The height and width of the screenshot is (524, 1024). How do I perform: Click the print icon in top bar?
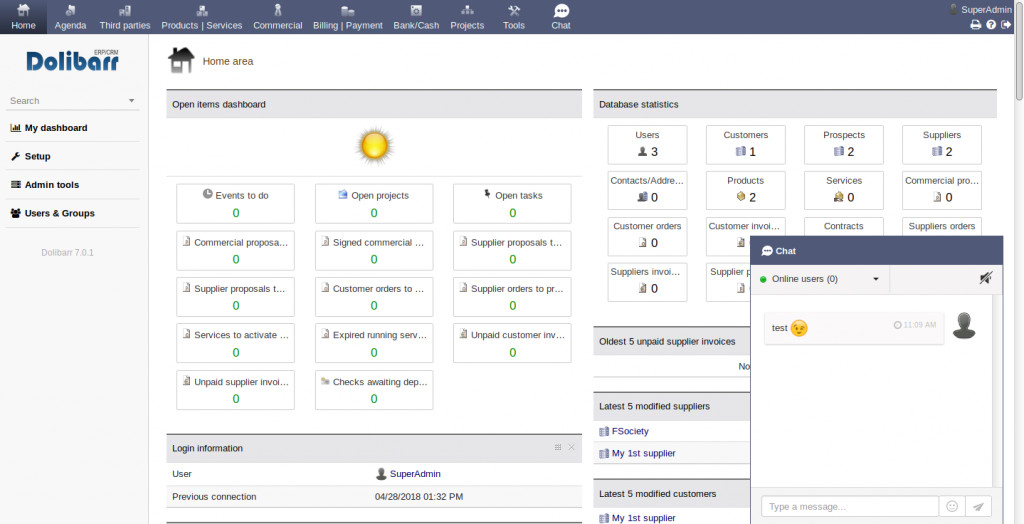(976, 25)
